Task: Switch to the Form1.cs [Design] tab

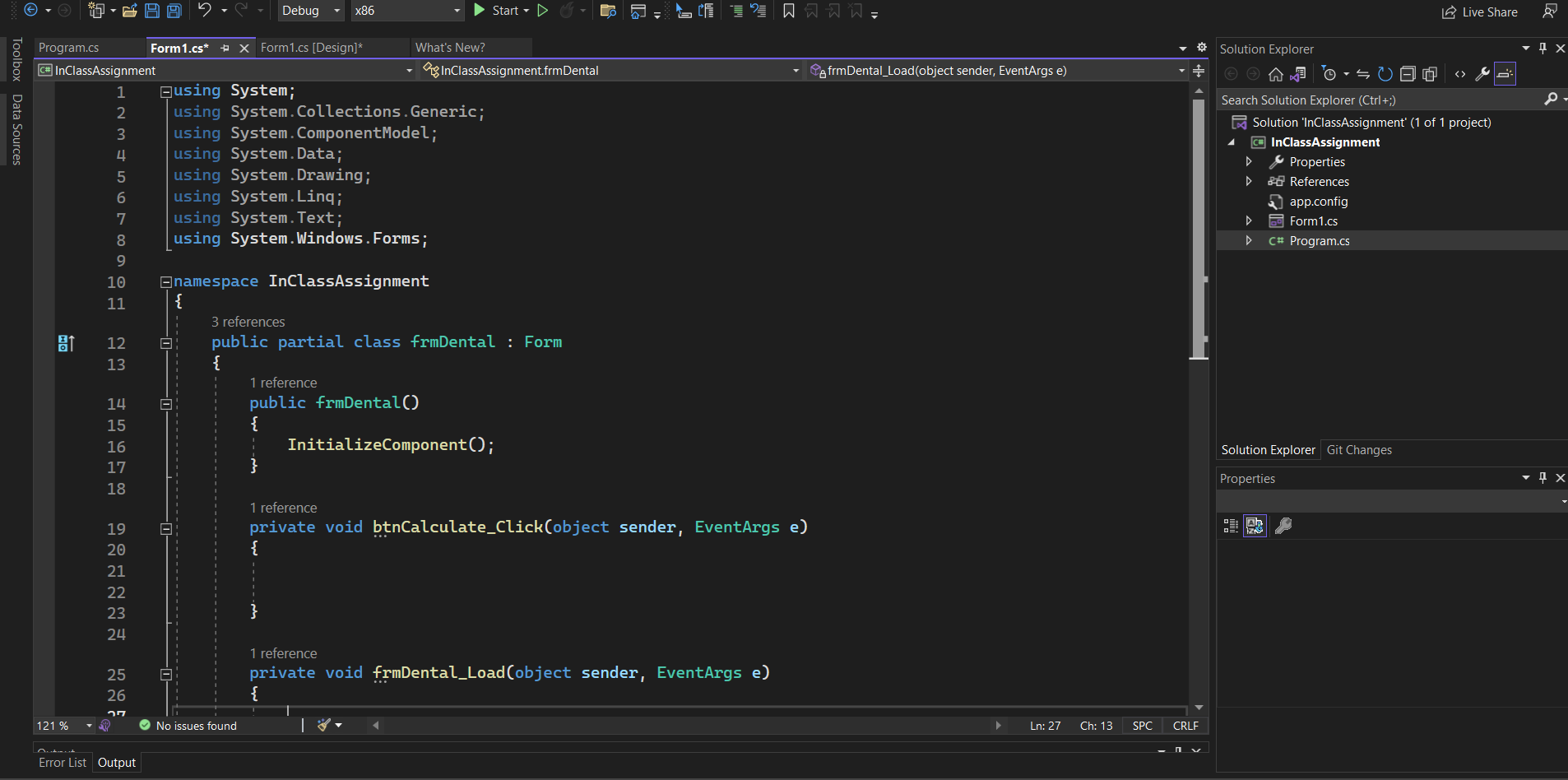Action: coord(311,48)
